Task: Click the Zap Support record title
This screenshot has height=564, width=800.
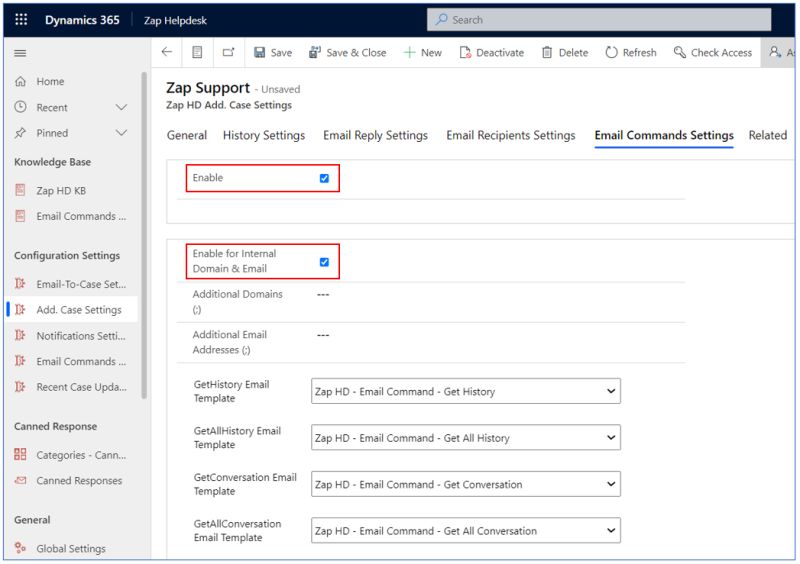Action: click(208, 88)
